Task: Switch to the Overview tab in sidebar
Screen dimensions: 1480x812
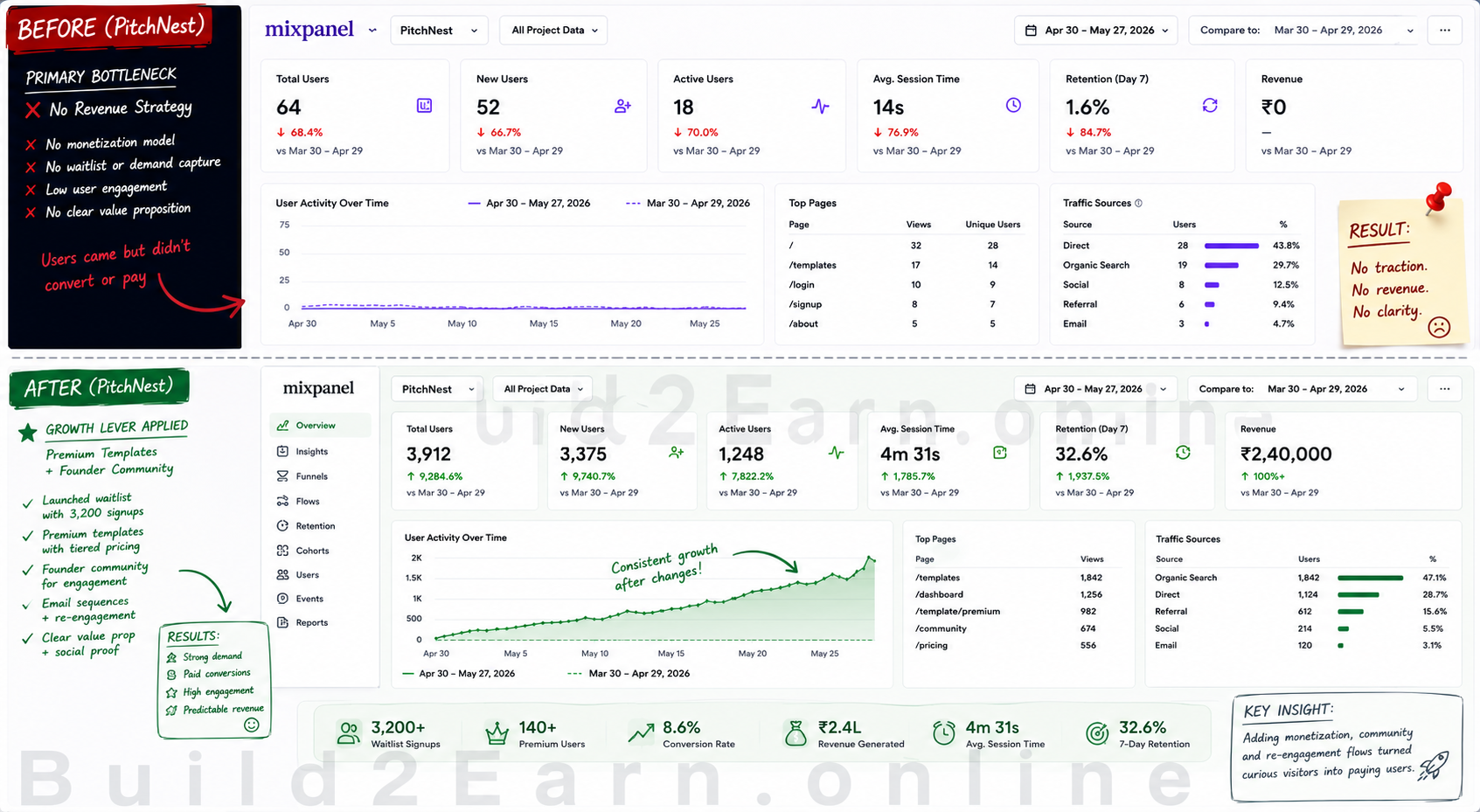Action: (320, 426)
